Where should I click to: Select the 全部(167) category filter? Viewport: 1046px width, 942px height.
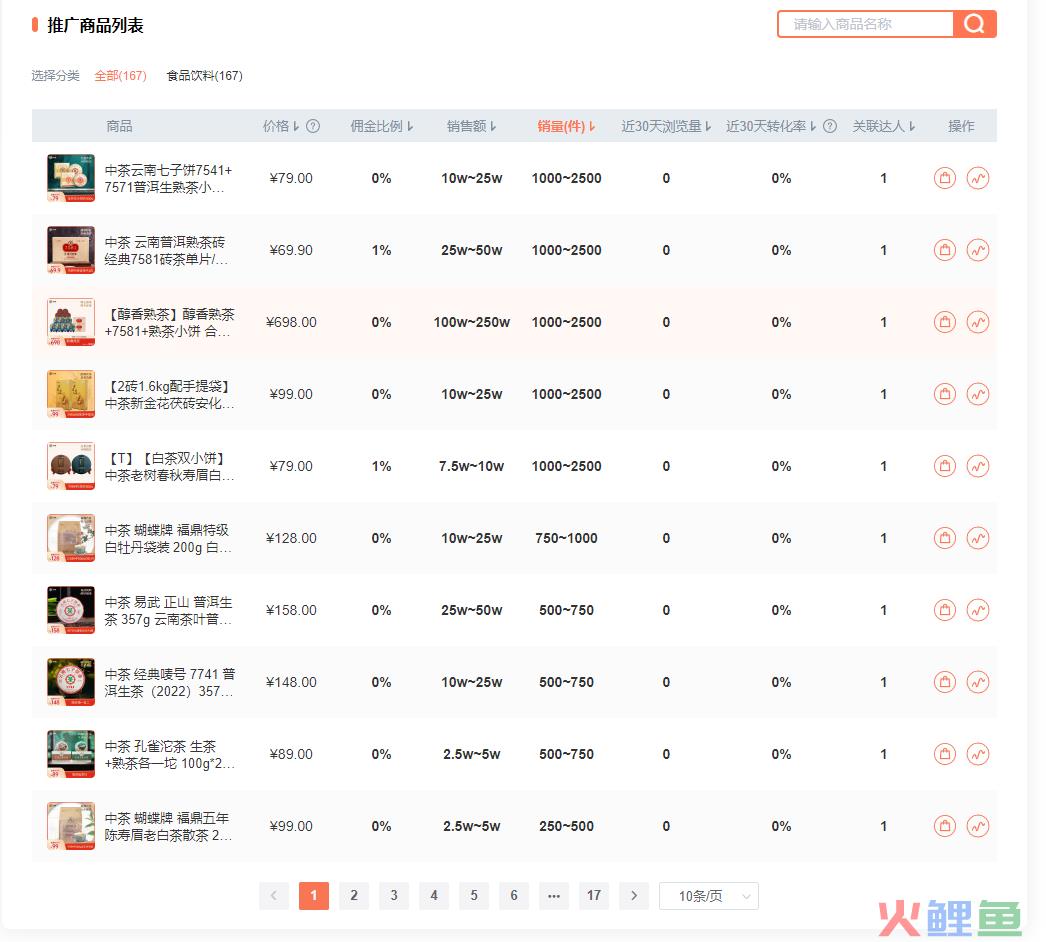pyautogui.click(x=120, y=75)
